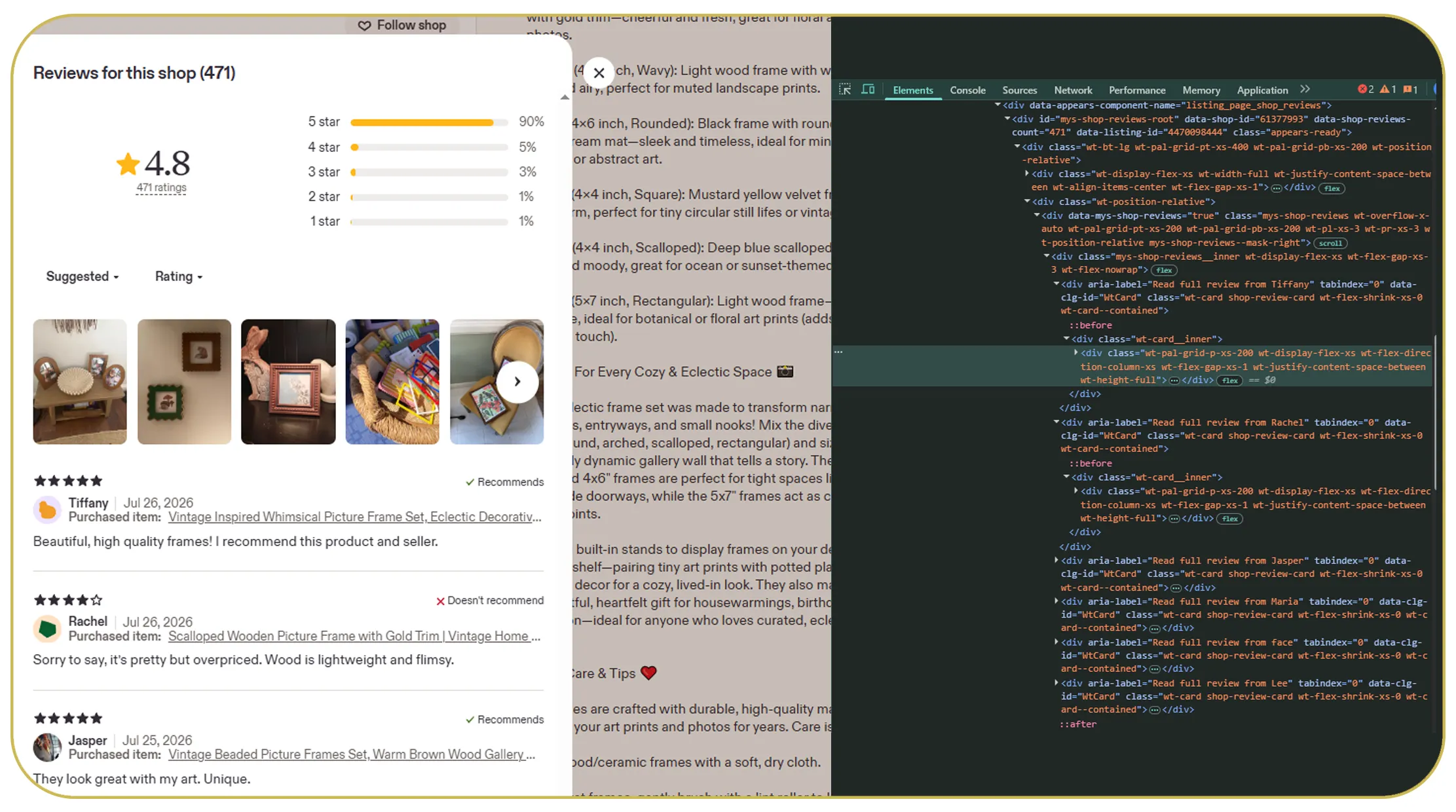The height and width of the screenshot is (812, 1456).
Task: Open review photo of colorful frames basket
Action: point(392,381)
